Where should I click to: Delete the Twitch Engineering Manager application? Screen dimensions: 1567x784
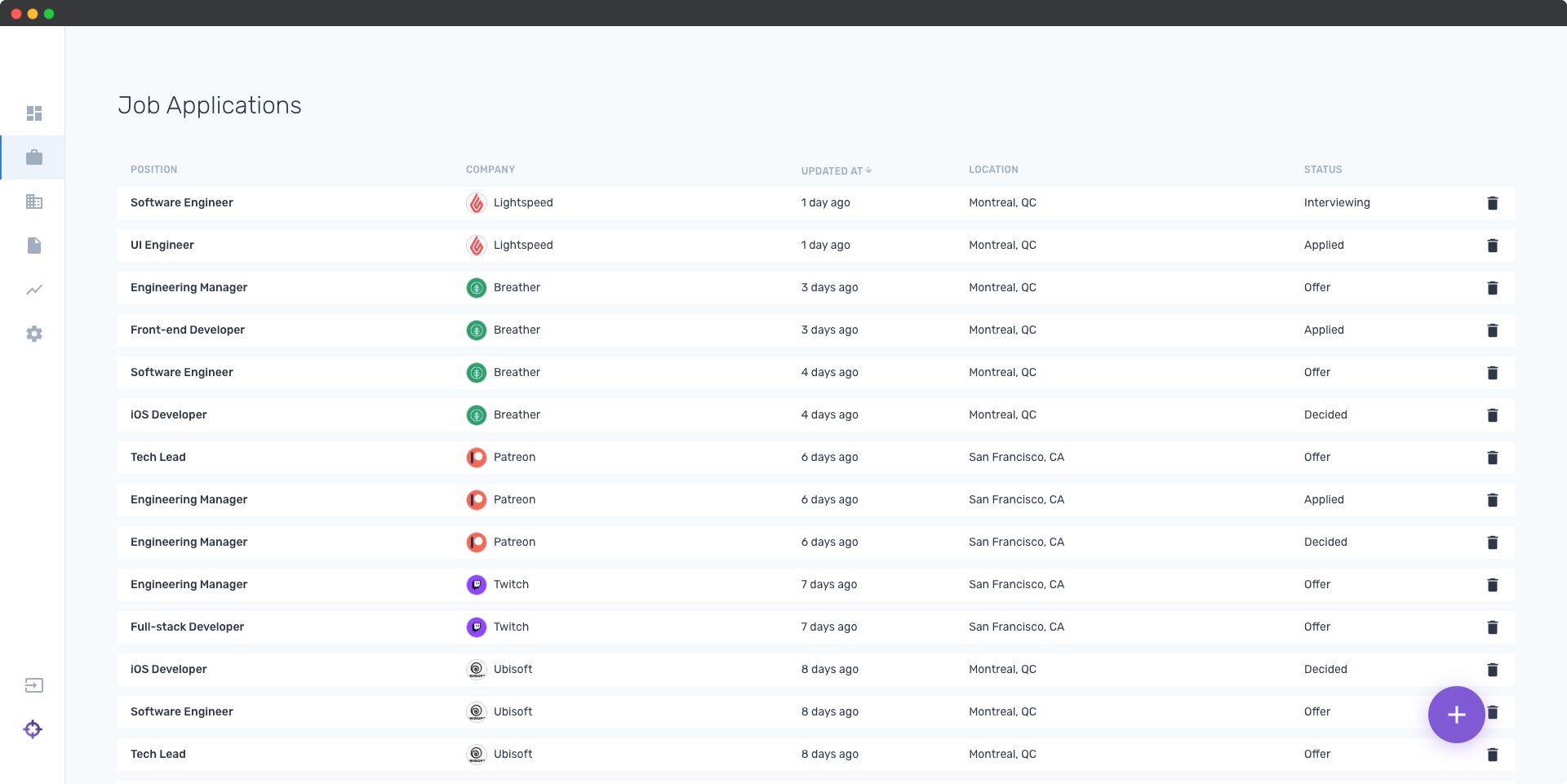coord(1492,585)
